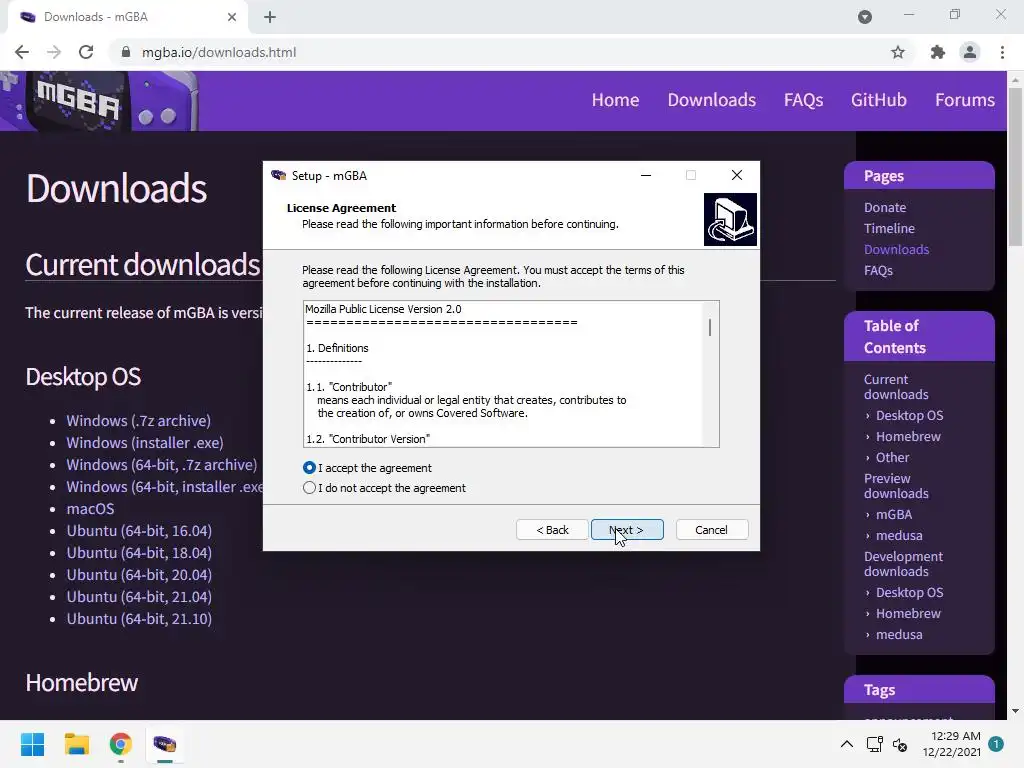This screenshot has height=768, width=1024.
Task: Click 'Ubuntu (64-bit, 18.04)' link
Action: click(139, 553)
